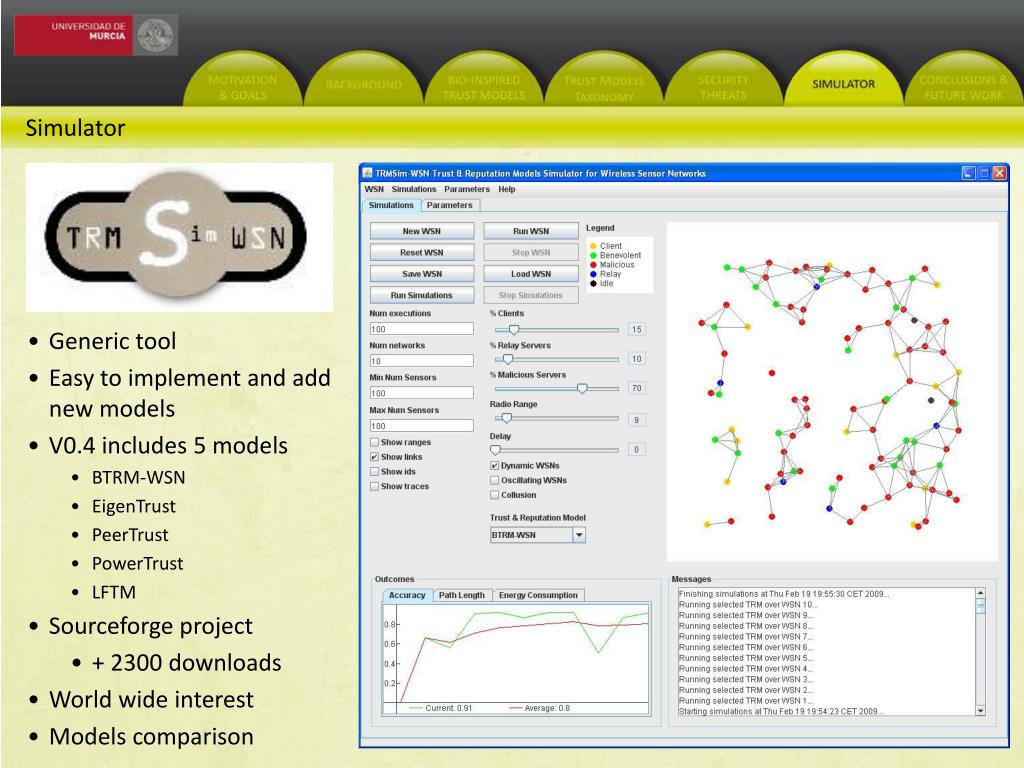This screenshot has width=1024, height=768.
Task: Open the Motivation & Goals slide tab
Action: pos(242,87)
